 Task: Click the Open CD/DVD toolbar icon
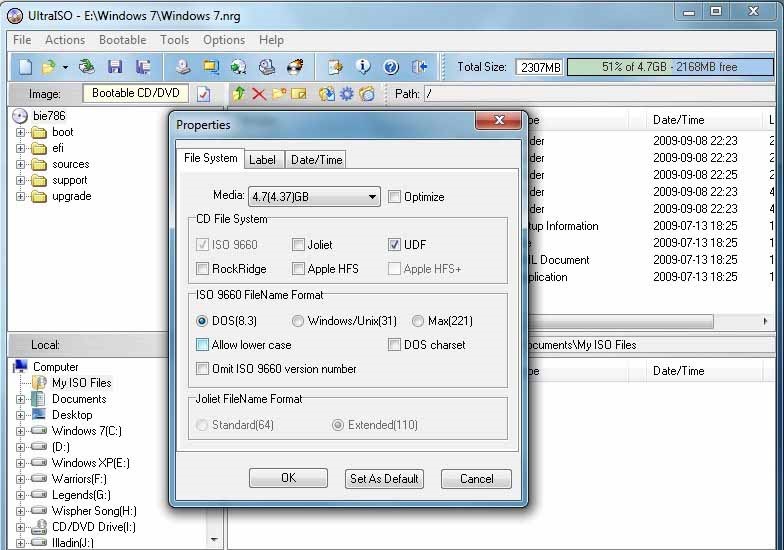87,66
